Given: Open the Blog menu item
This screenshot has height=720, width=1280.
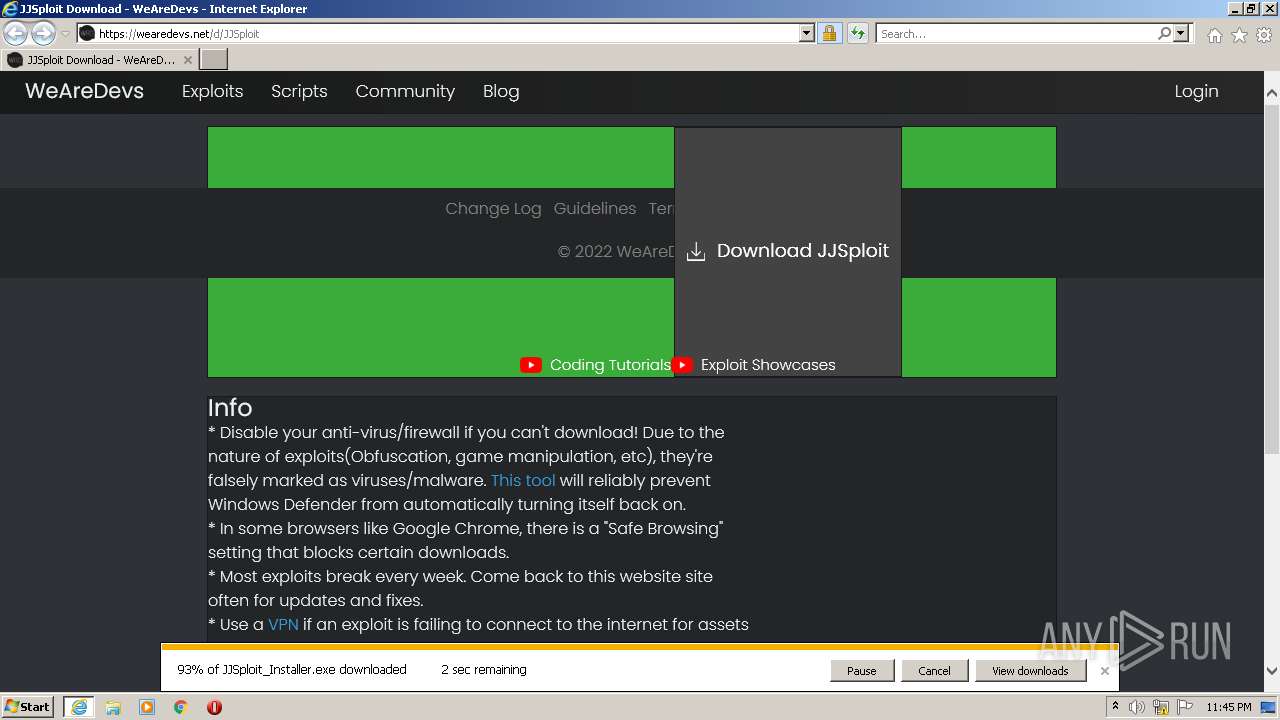Looking at the screenshot, I should pos(501,91).
